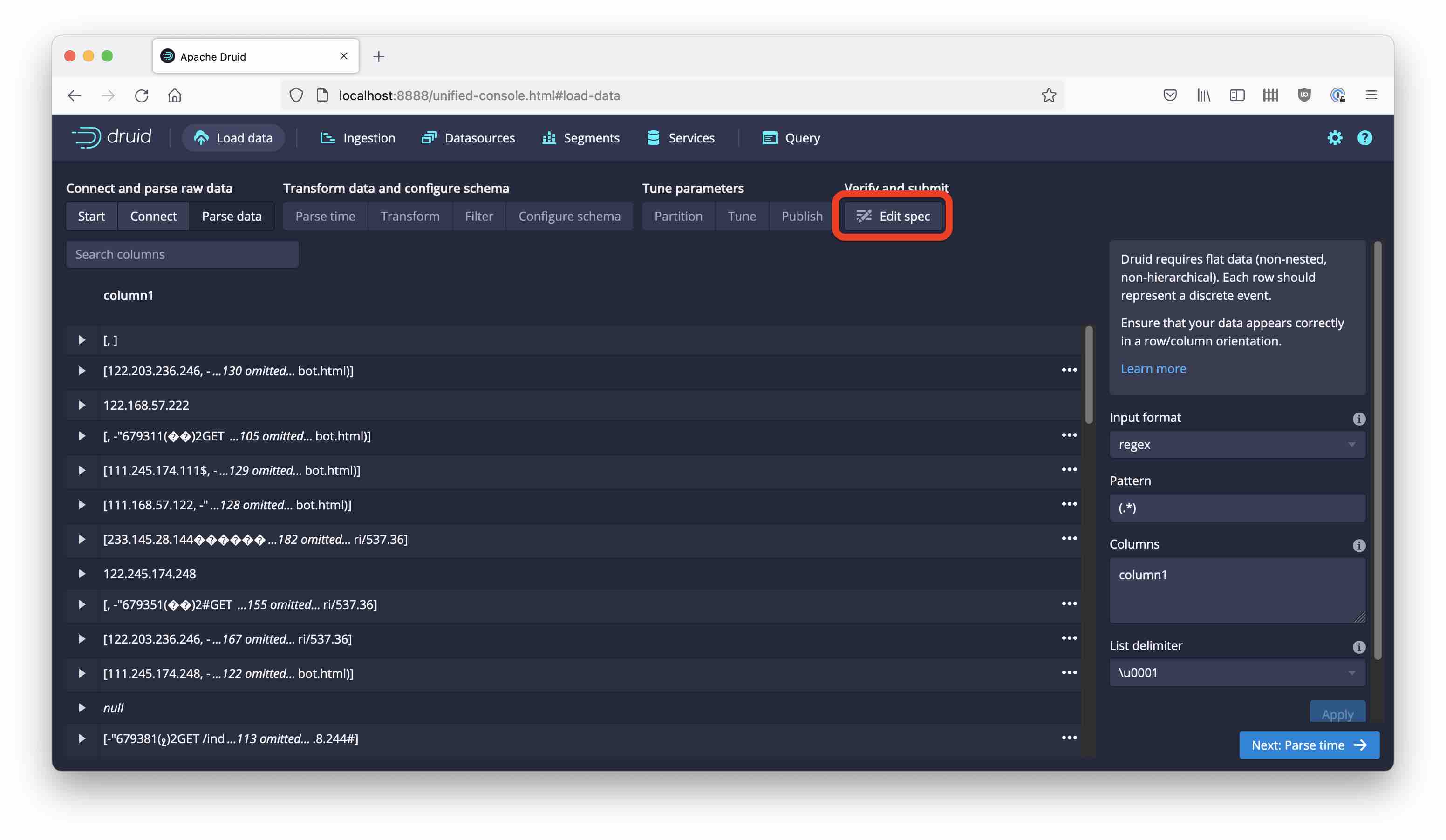
Task: Click the Columns info icon
Action: click(x=1358, y=545)
